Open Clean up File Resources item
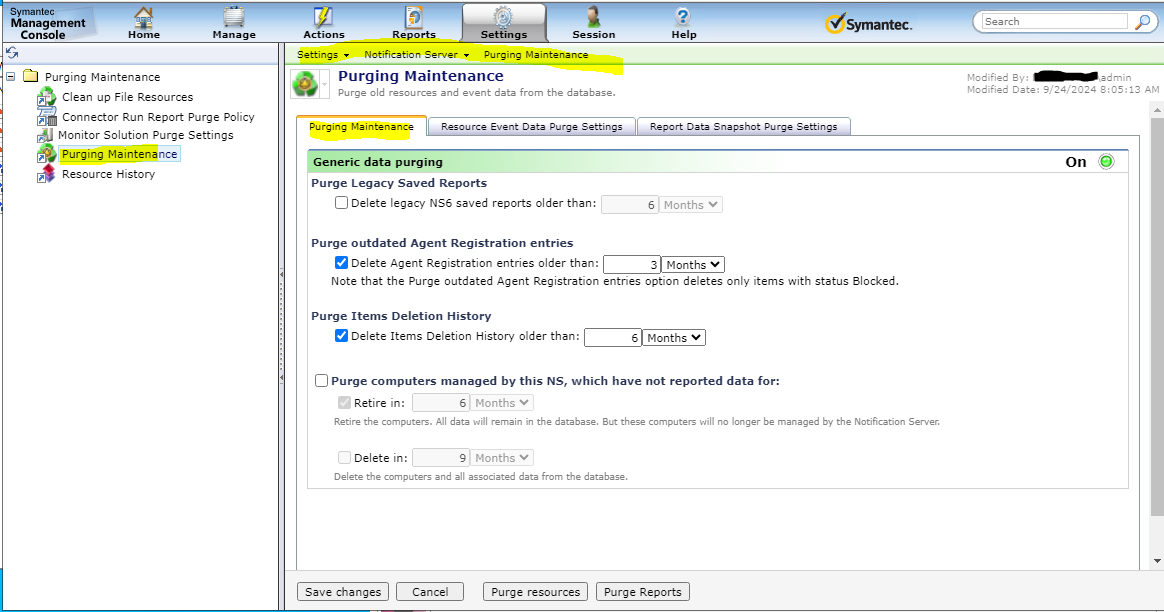 pos(127,97)
